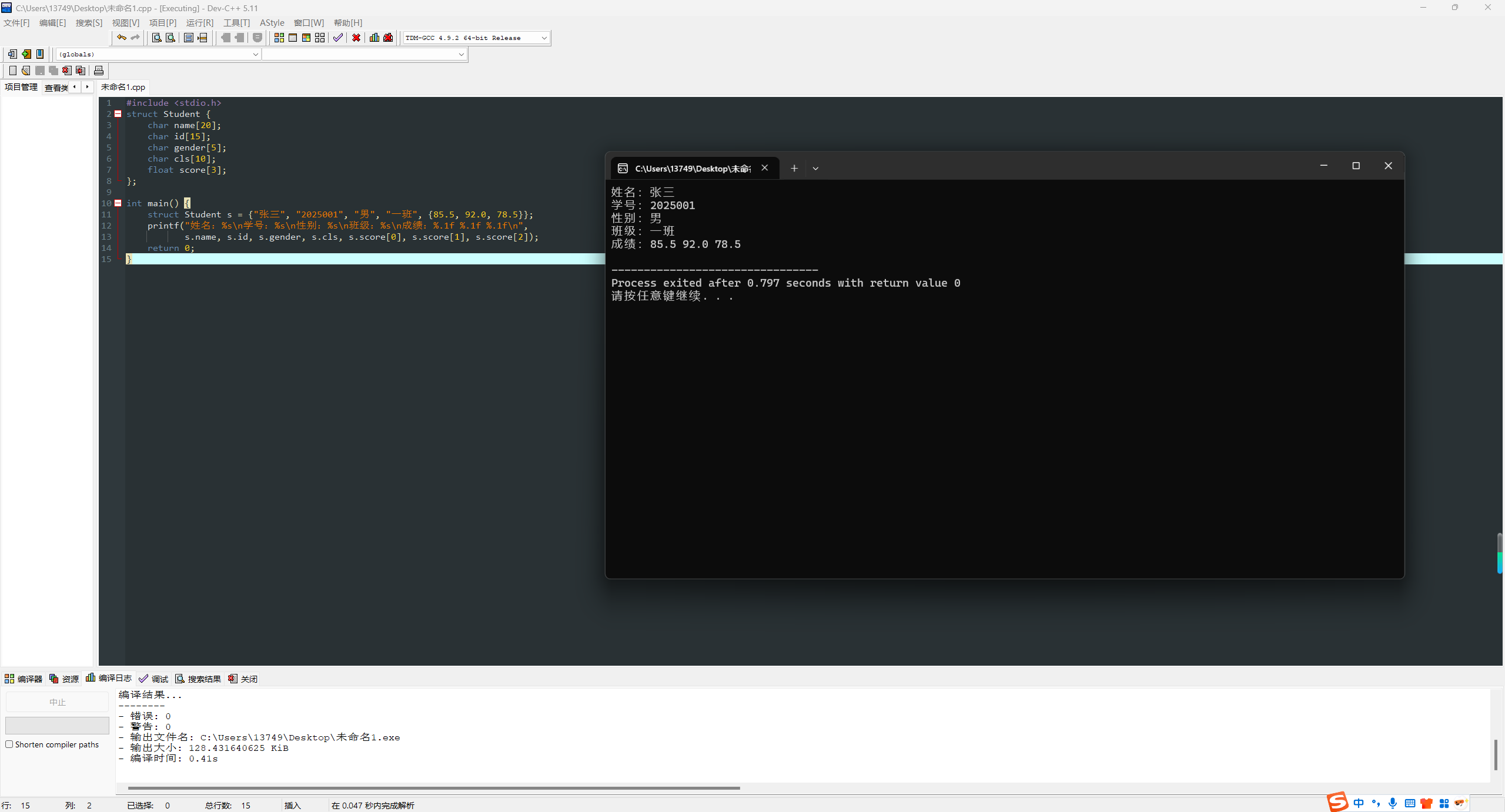
Task: Click the Find magnifier icon
Action: (x=156, y=38)
